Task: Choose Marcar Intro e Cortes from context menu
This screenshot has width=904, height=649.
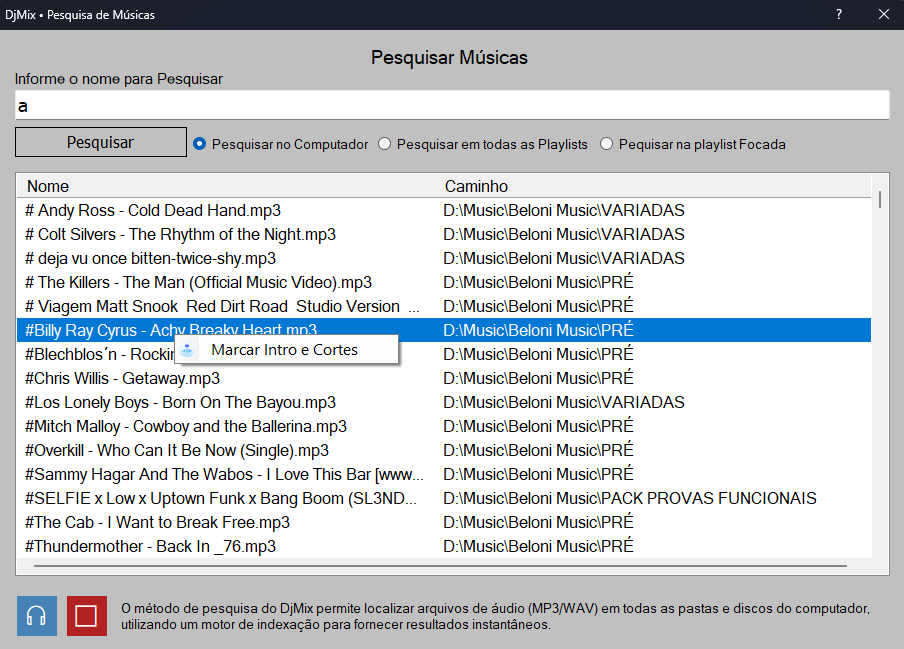Action: click(285, 349)
